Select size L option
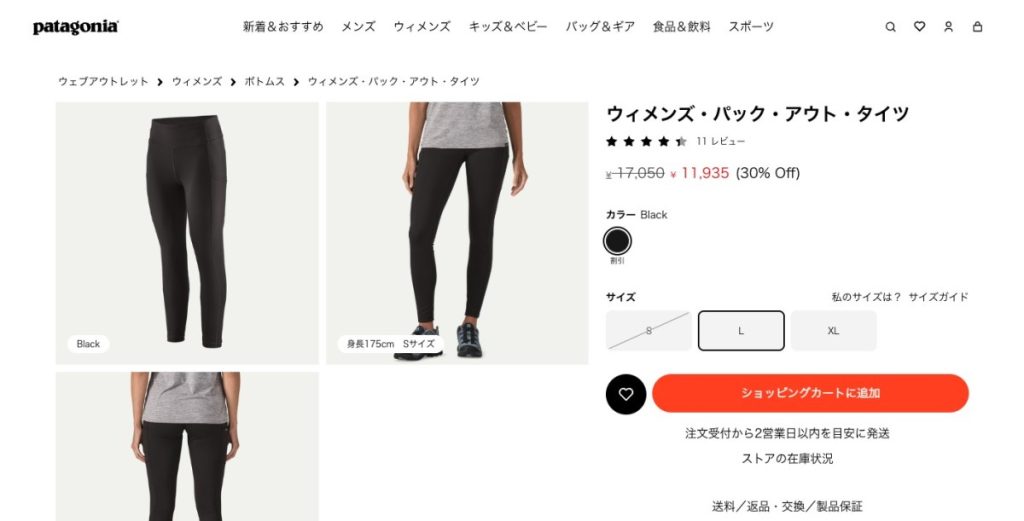The width and height of the screenshot is (1024, 521). click(x=741, y=330)
